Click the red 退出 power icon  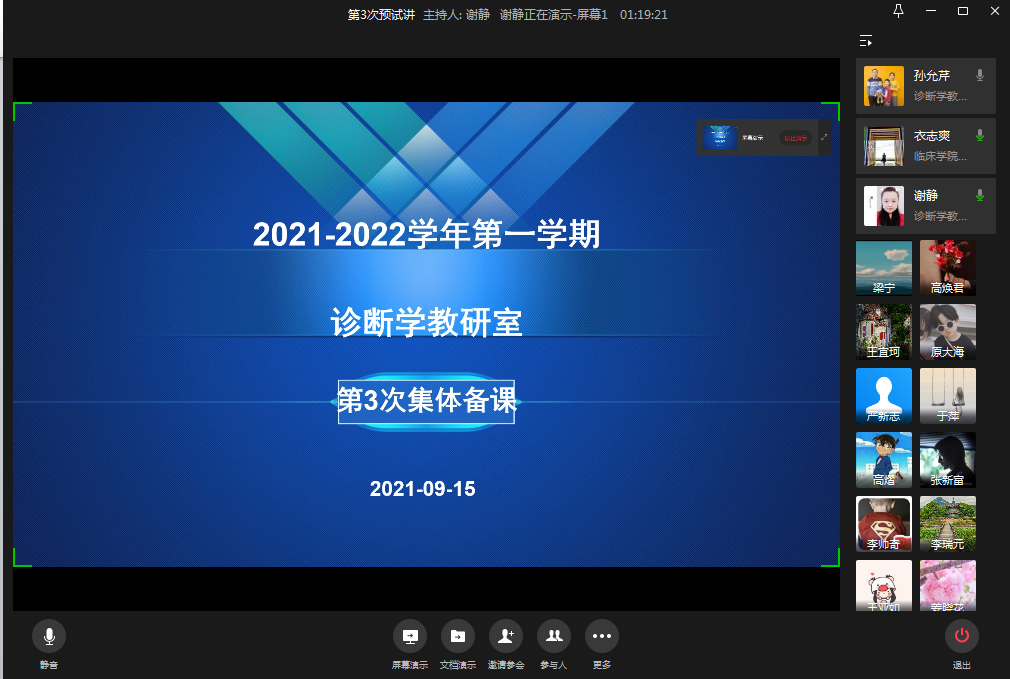pos(961,636)
